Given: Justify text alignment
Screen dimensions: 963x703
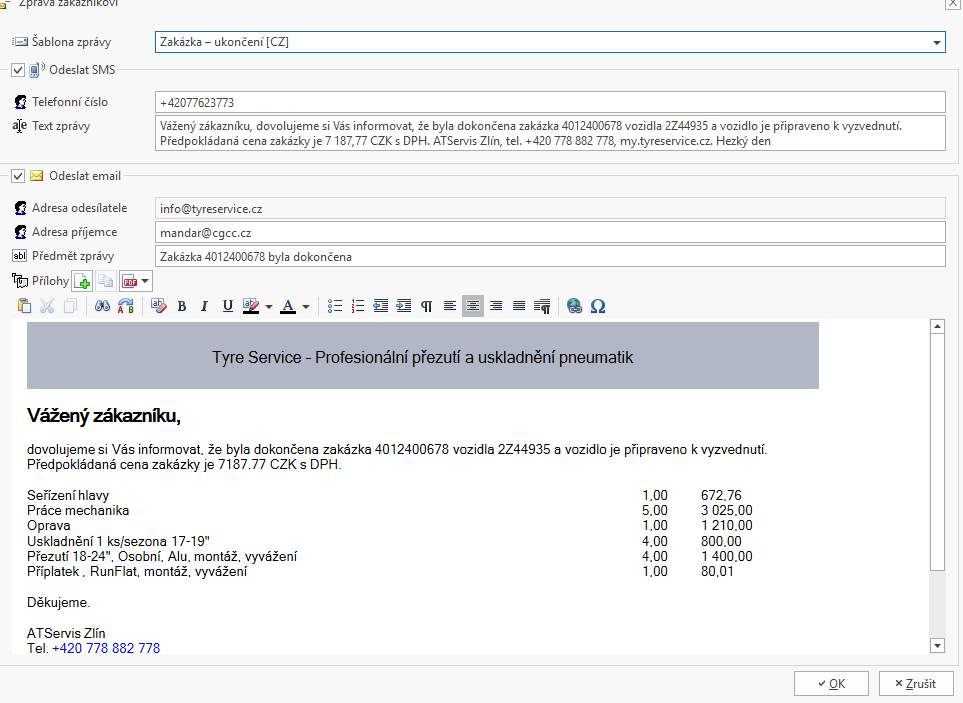Looking at the screenshot, I should click(x=519, y=306).
